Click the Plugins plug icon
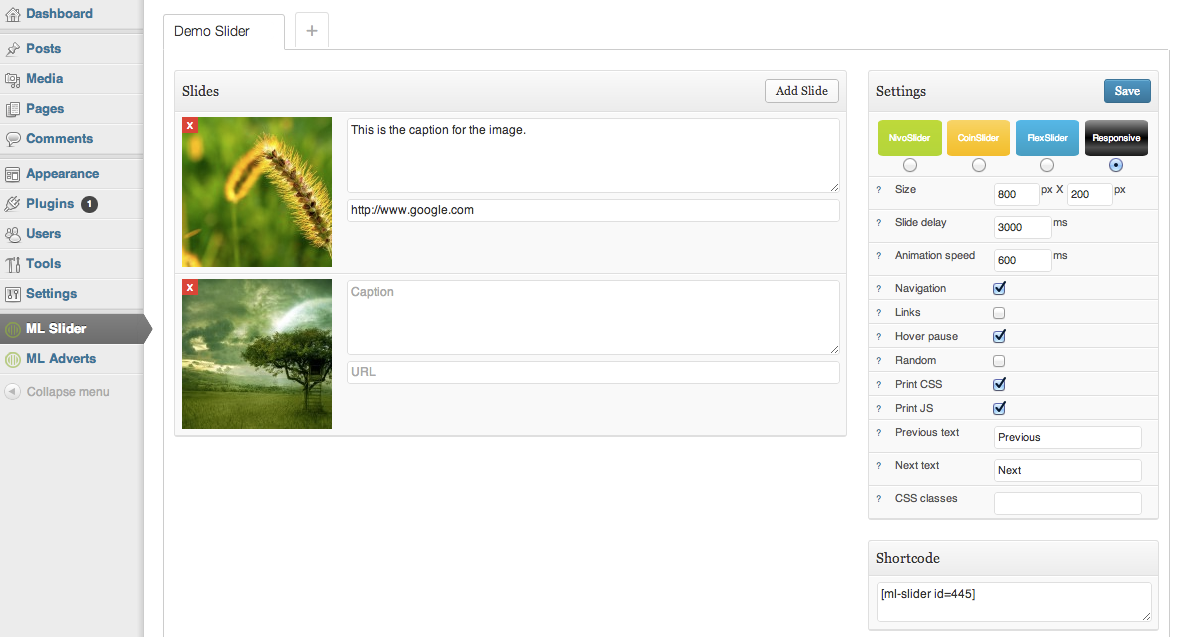Image resolution: width=1178 pixels, height=637 pixels. pyautogui.click(x=13, y=204)
